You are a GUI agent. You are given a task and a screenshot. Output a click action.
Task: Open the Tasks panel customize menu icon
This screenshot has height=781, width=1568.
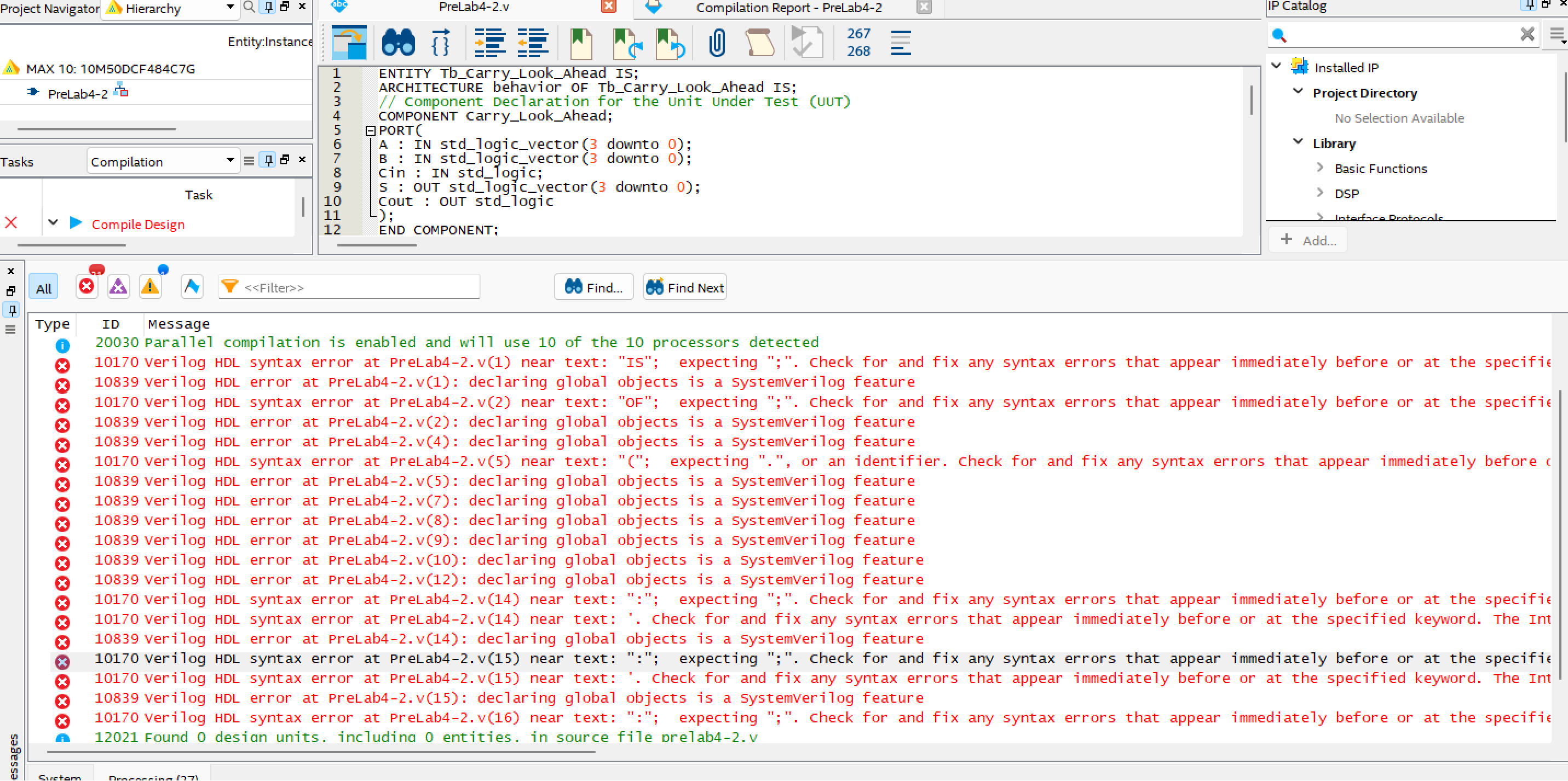point(249,160)
